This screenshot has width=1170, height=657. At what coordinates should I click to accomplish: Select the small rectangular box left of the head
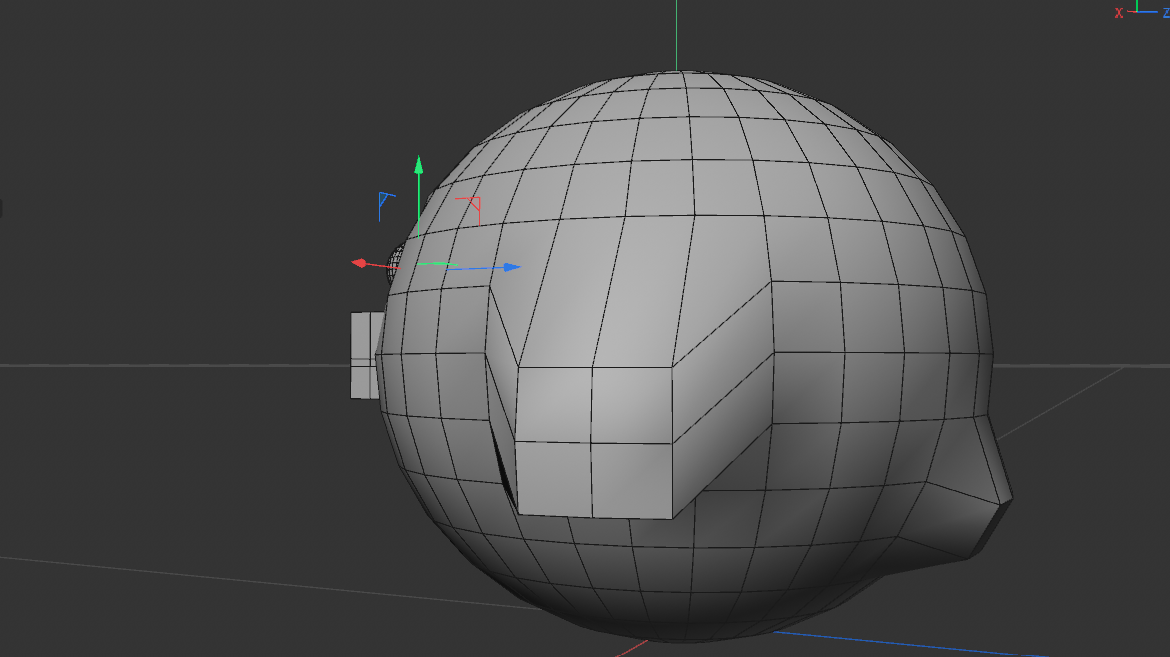[364, 354]
